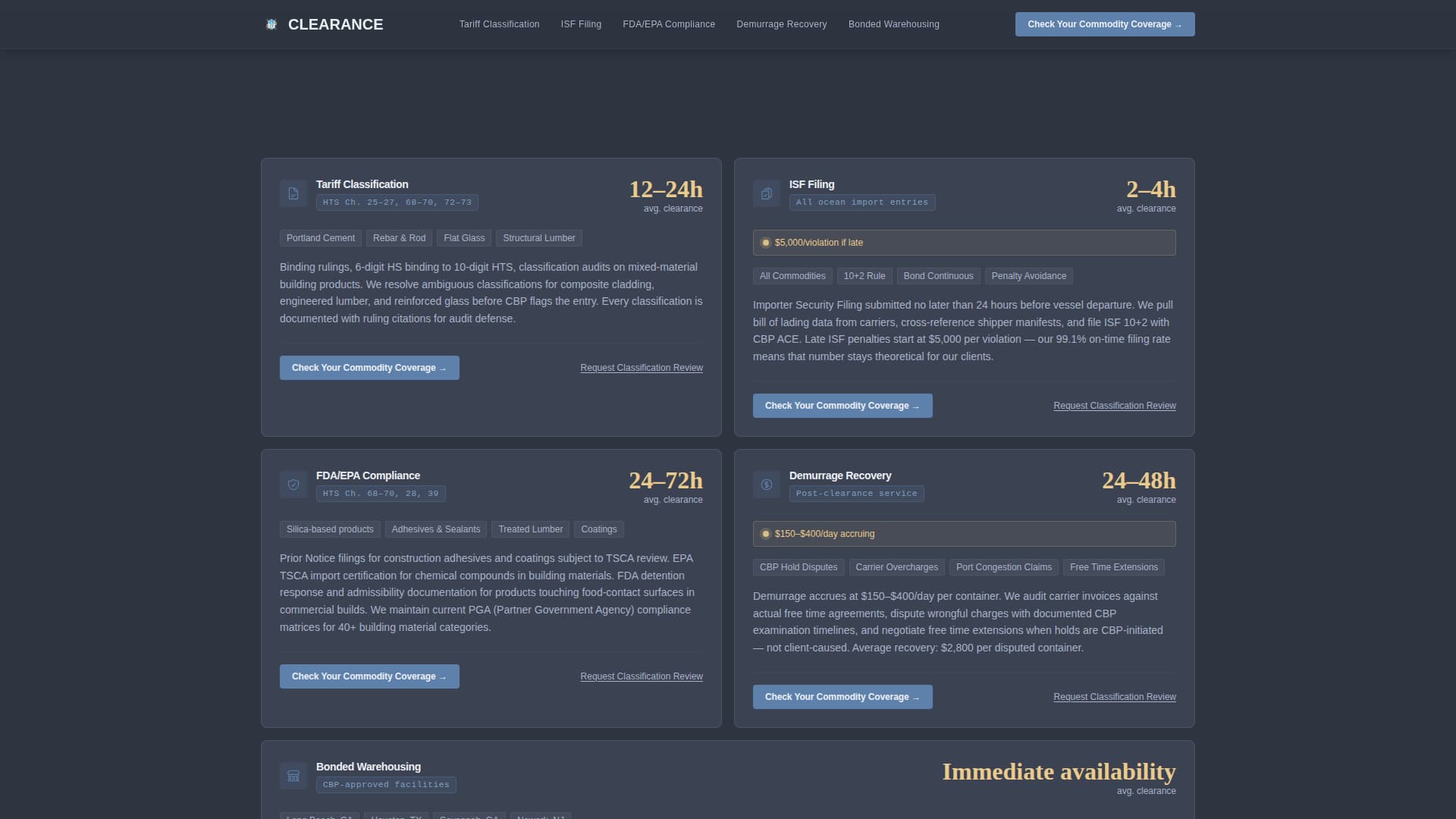
Task: Open Request Classification Review in ISF card
Action: click(x=1114, y=406)
